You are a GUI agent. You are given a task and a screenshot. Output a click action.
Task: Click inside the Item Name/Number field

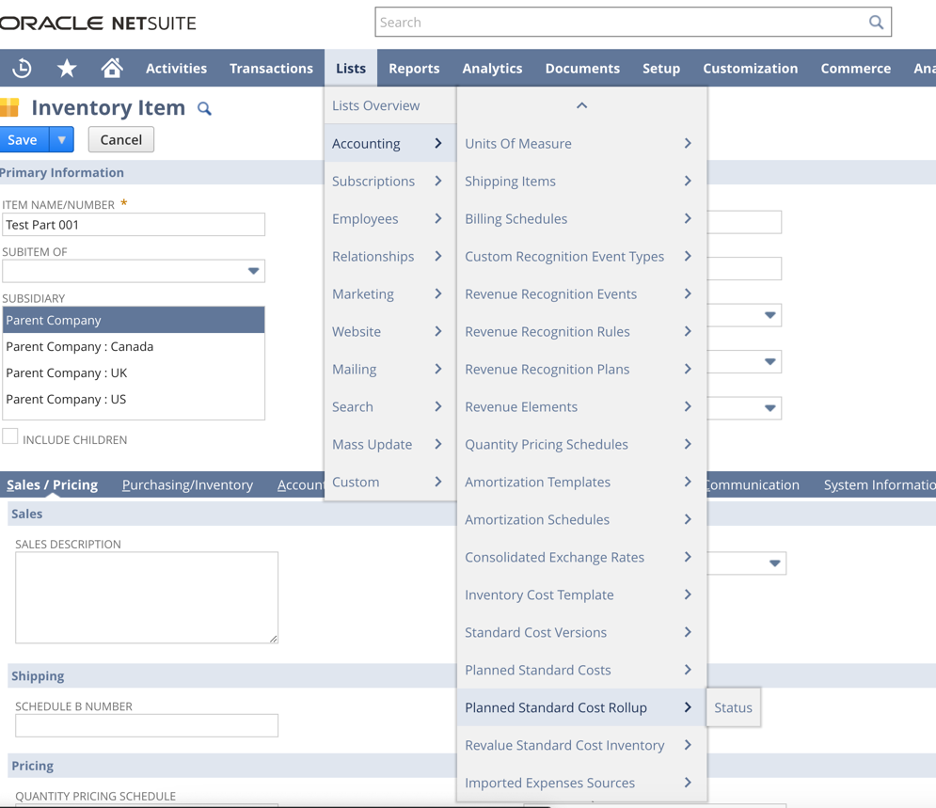[x=133, y=224]
